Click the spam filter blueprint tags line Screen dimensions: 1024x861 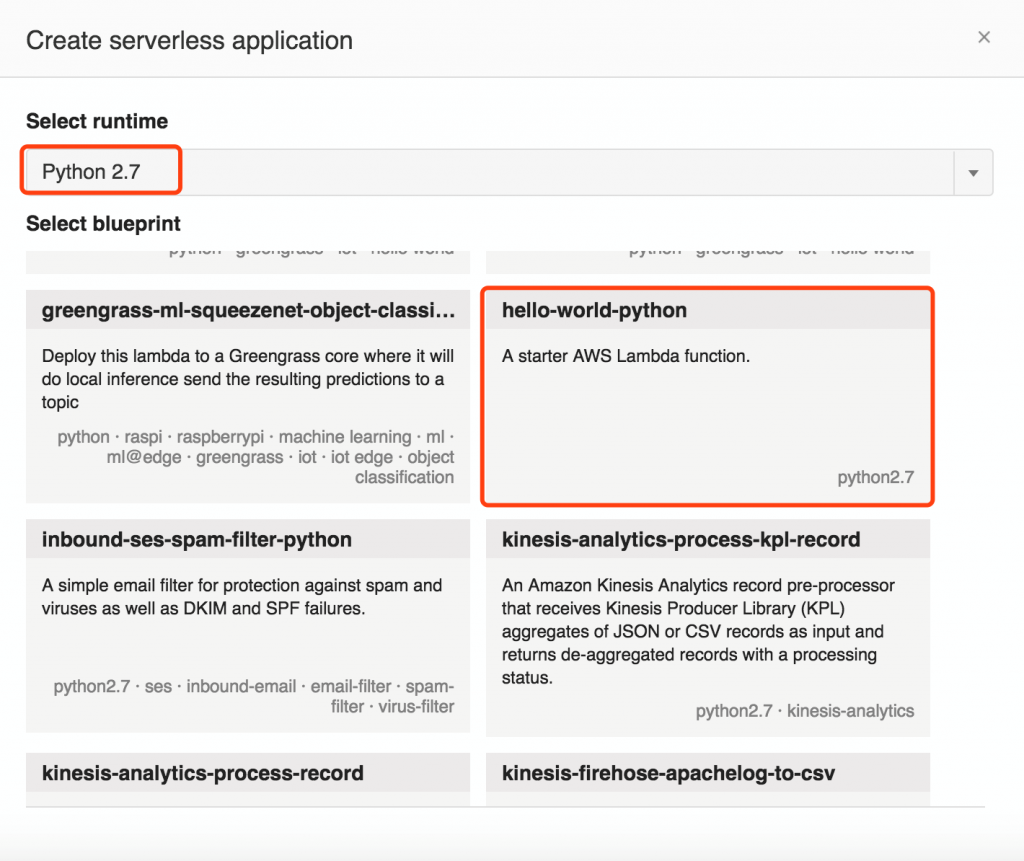coord(254,696)
